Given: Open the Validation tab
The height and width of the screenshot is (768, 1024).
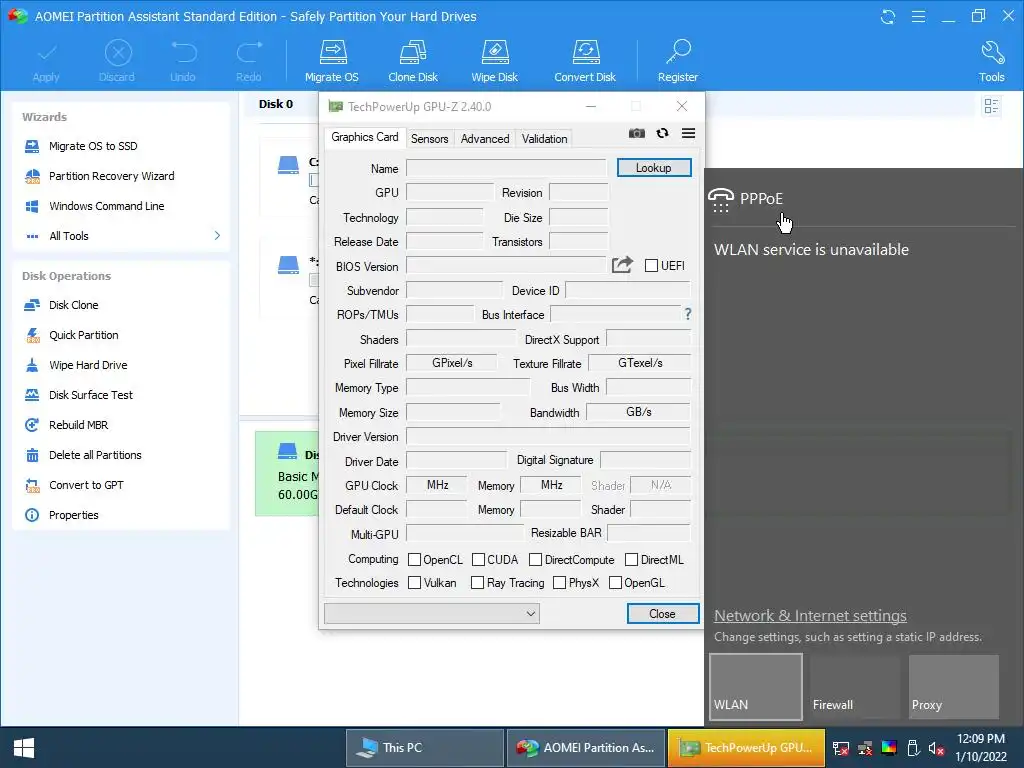Looking at the screenshot, I should (544, 138).
